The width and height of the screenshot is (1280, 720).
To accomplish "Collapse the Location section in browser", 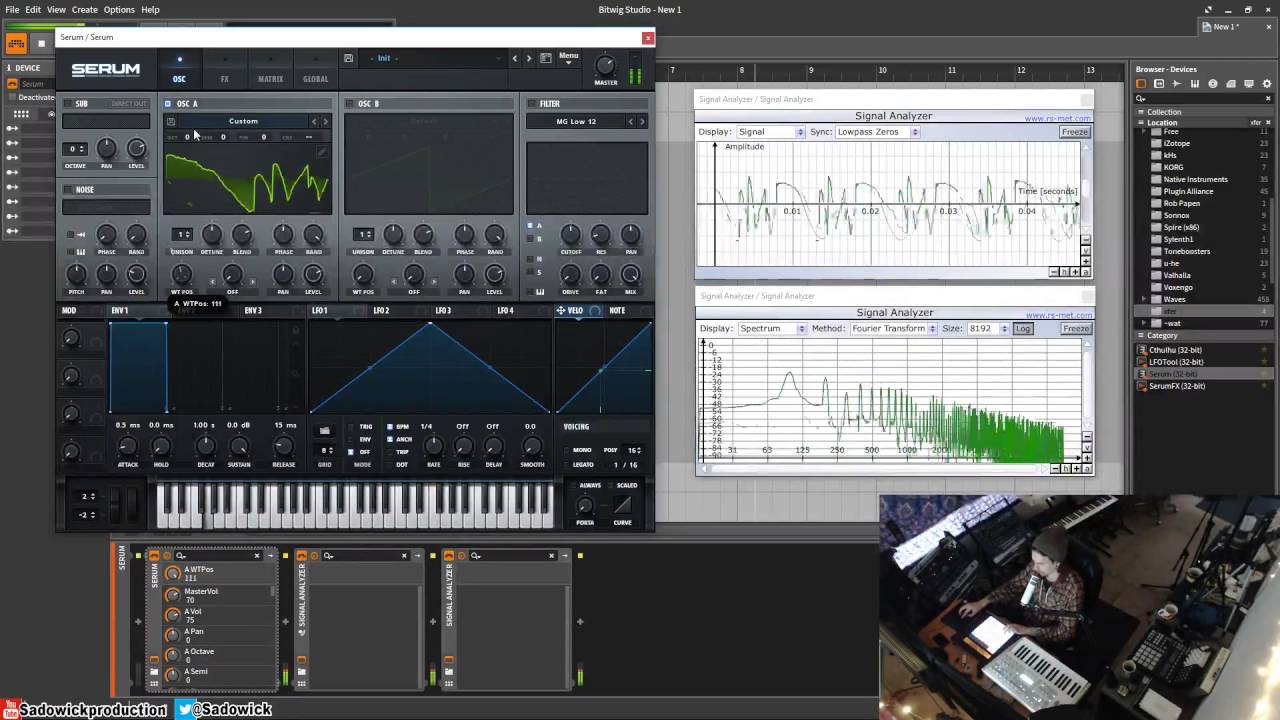I will click(1142, 123).
